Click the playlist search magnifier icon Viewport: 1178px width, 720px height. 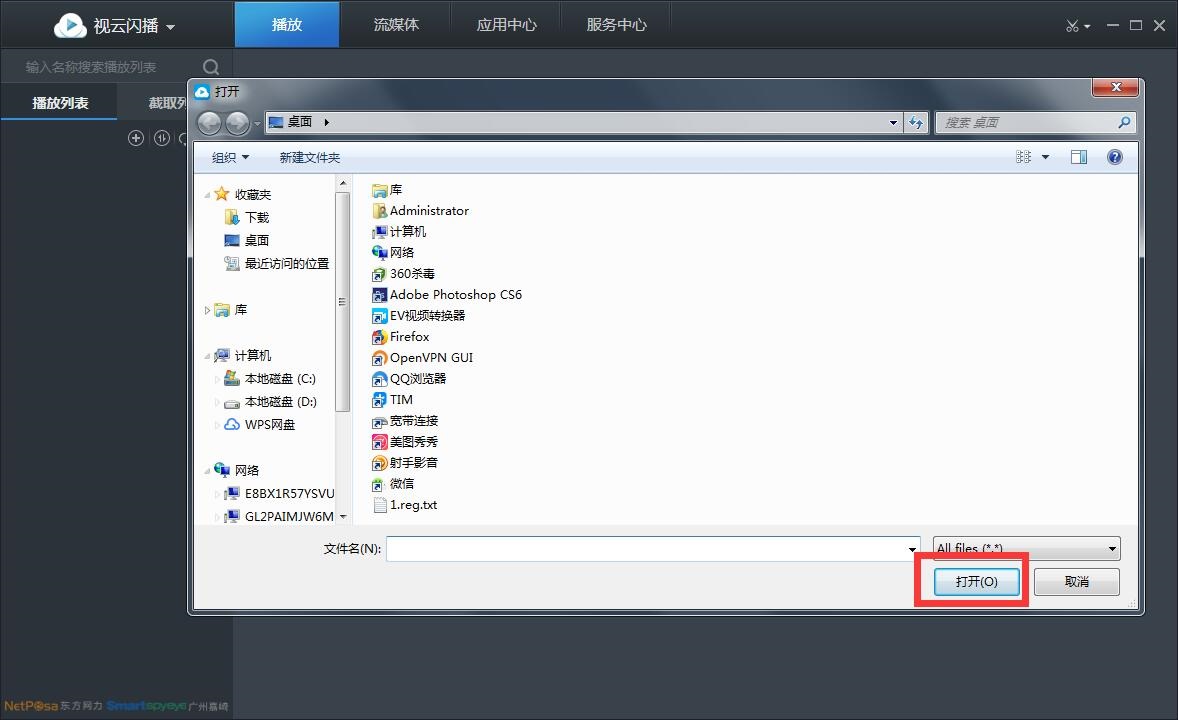pyautogui.click(x=211, y=67)
